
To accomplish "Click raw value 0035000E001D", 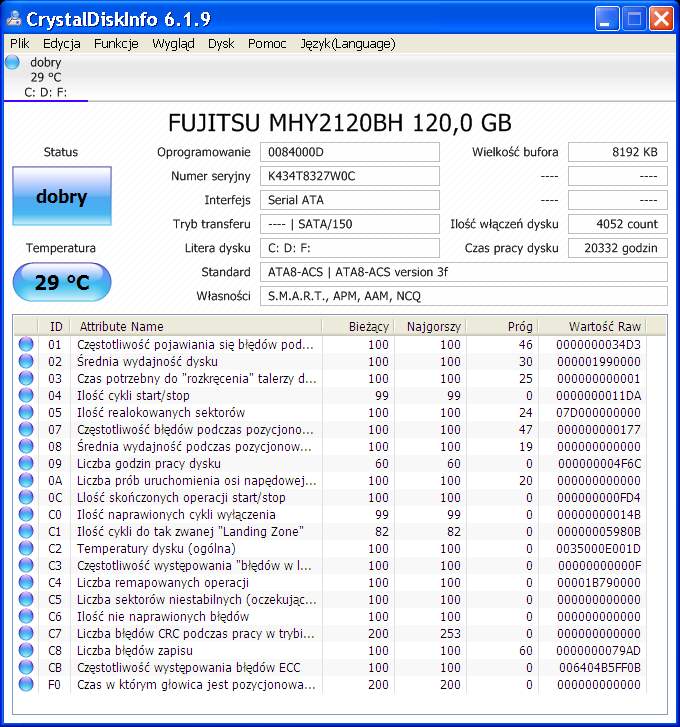I will tap(598, 548).
